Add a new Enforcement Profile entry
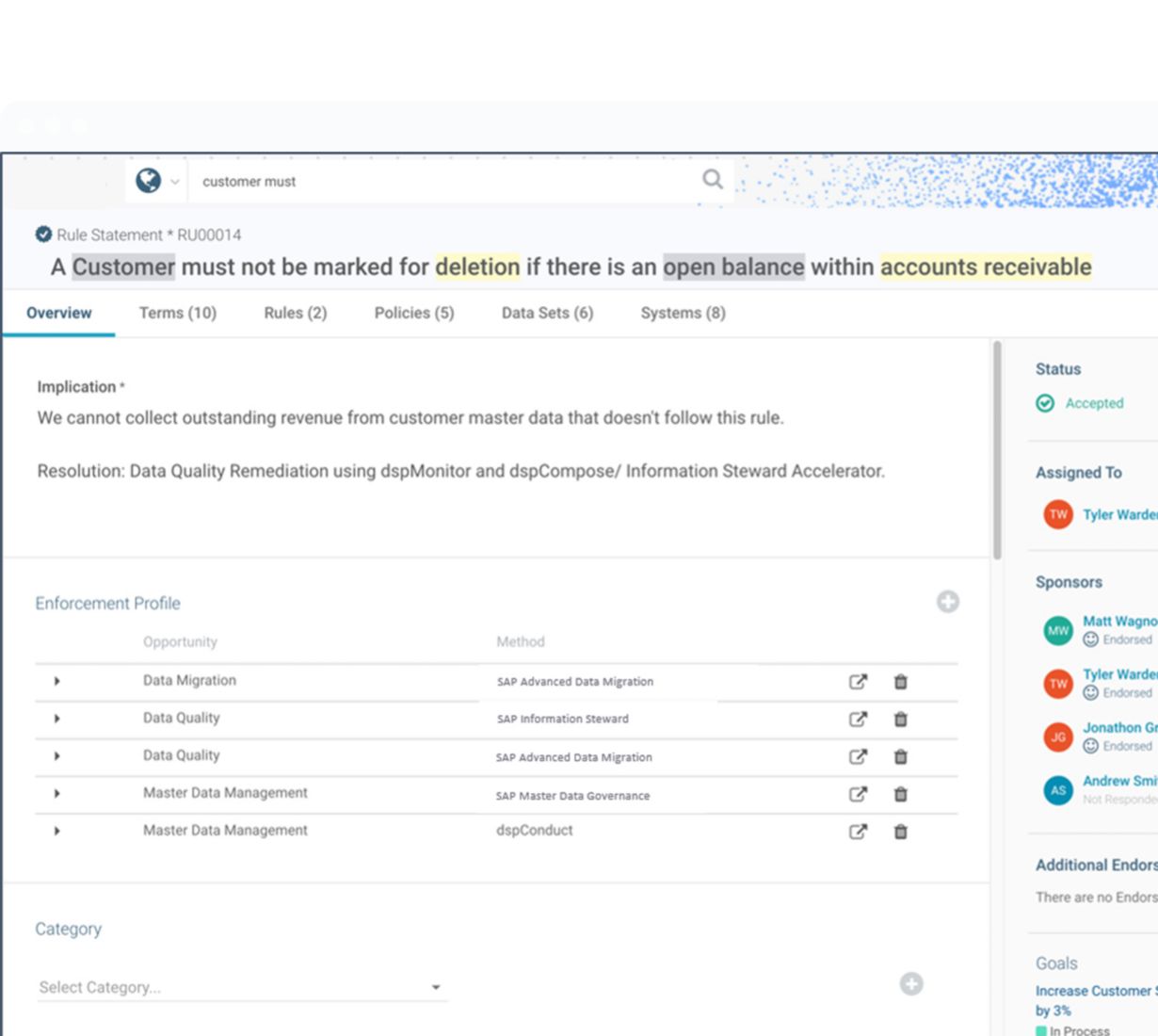Screen dimensions: 1158x1036 tap(947, 602)
